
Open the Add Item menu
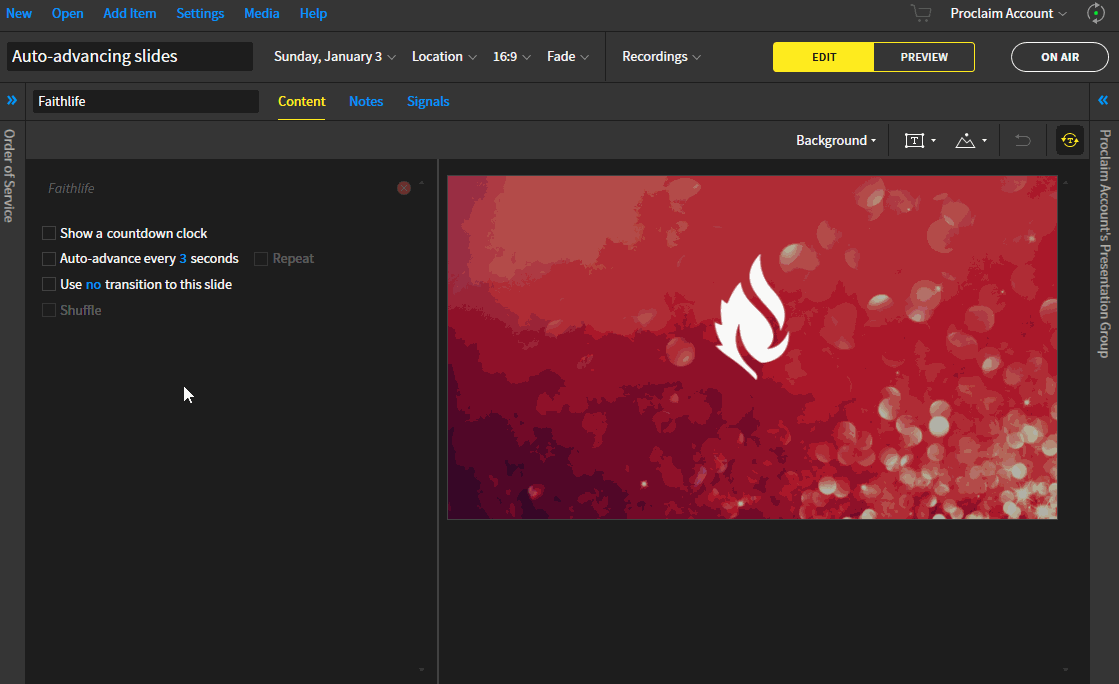point(129,14)
